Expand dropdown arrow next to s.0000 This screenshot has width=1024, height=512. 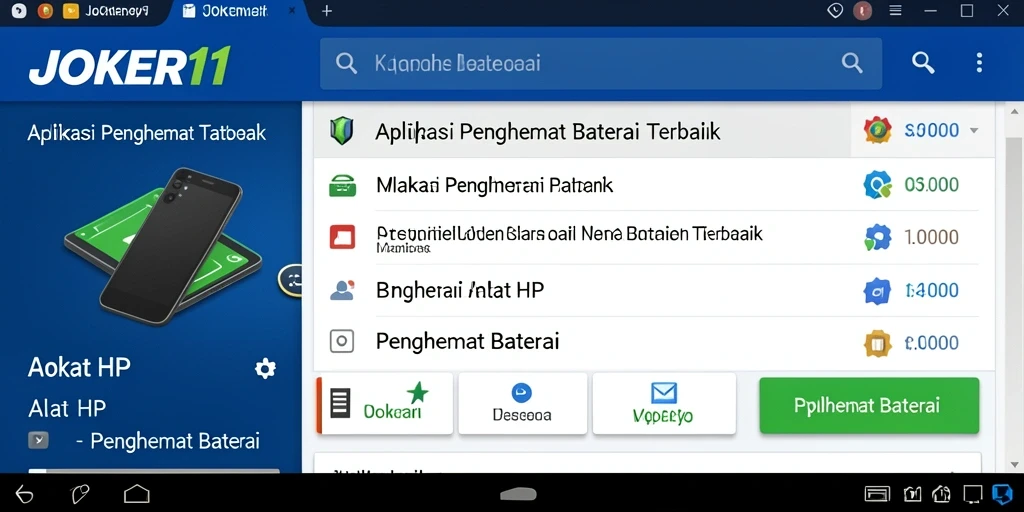click(x=974, y=131)
